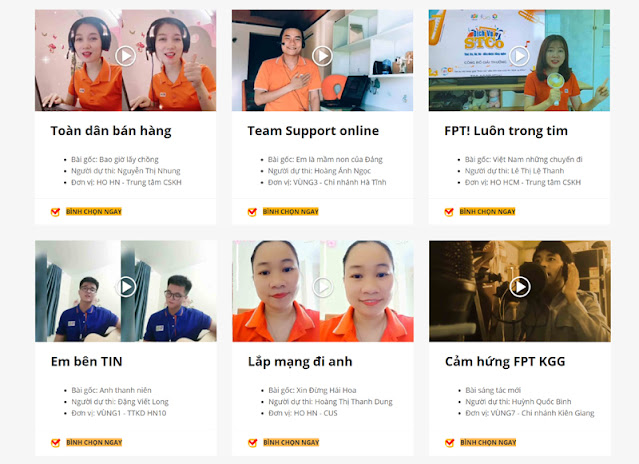Play the Cảm hứng FPT KGG video
The image size is (639, 464).
pos(520,287)
